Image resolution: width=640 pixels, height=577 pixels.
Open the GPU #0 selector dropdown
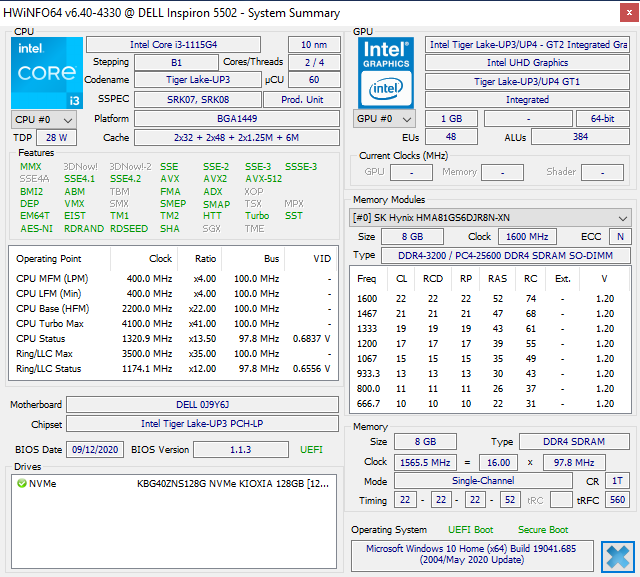click(x=383, y=119)
